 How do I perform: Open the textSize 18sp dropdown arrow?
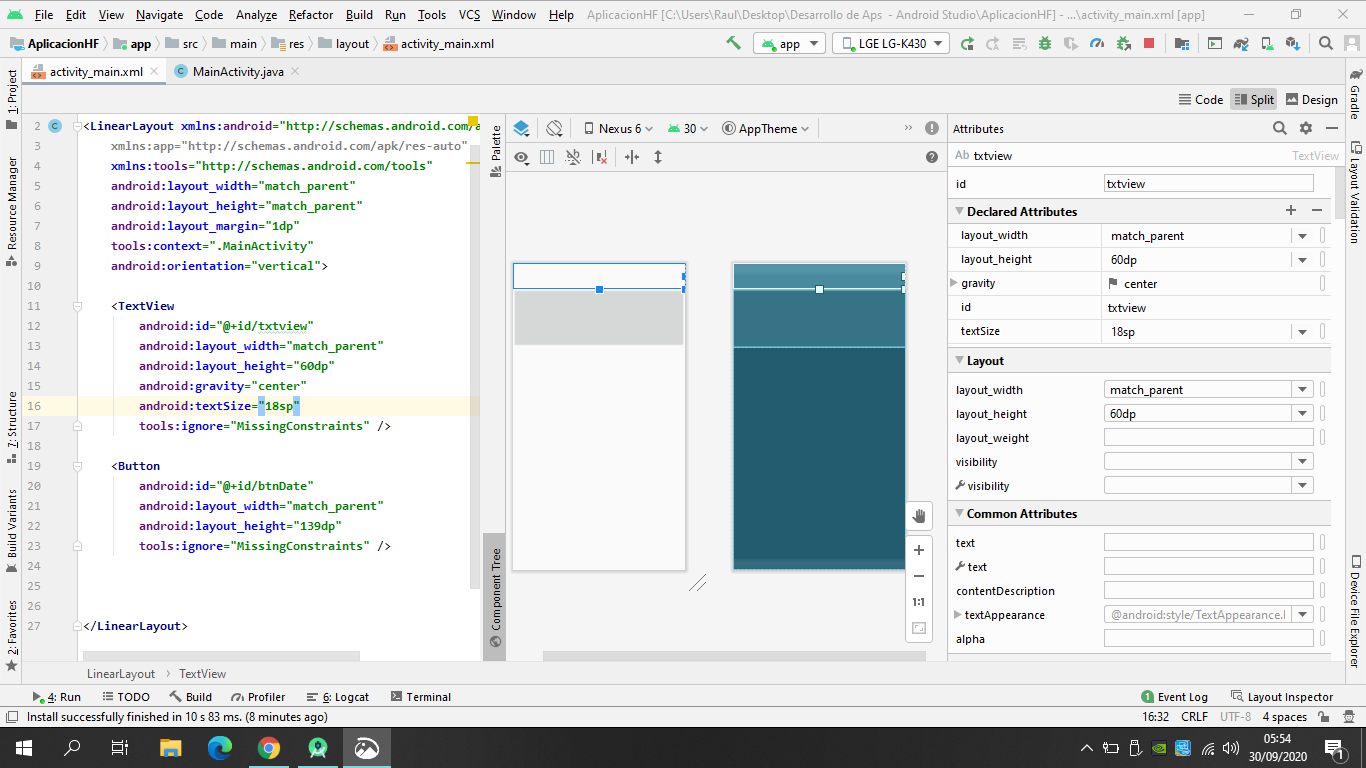pyautogui.click(x=1302, y=332)
